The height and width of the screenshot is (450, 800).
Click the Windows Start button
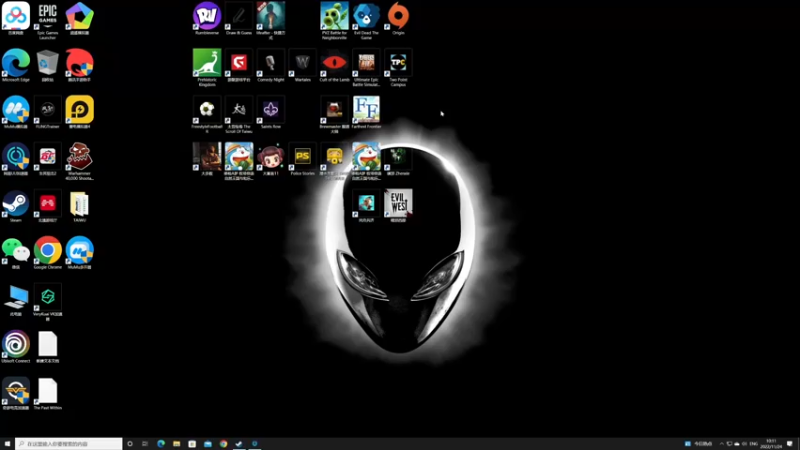(x=7, y=444)
